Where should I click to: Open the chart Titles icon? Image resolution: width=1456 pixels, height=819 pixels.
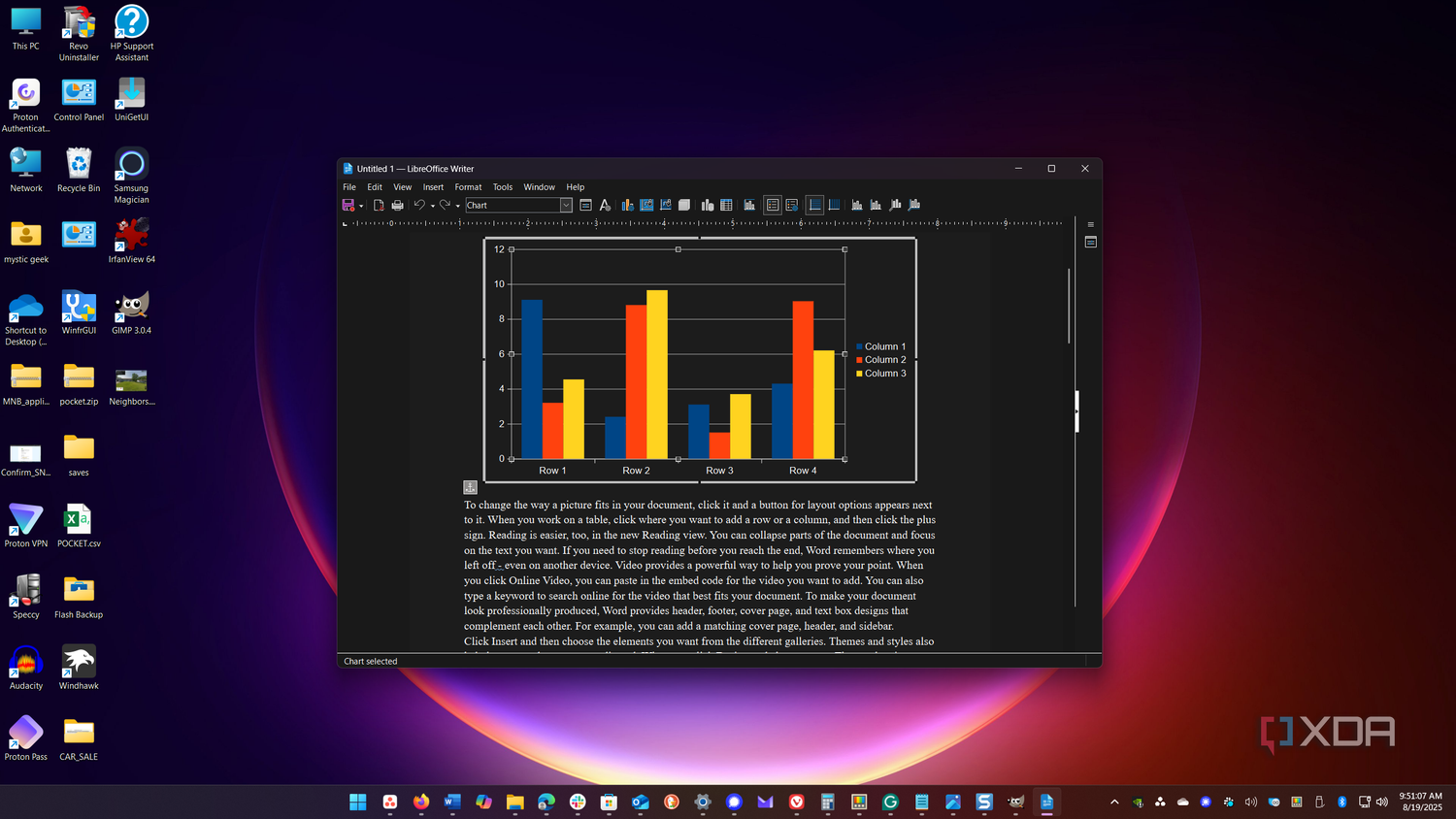[x=749, y=205]
